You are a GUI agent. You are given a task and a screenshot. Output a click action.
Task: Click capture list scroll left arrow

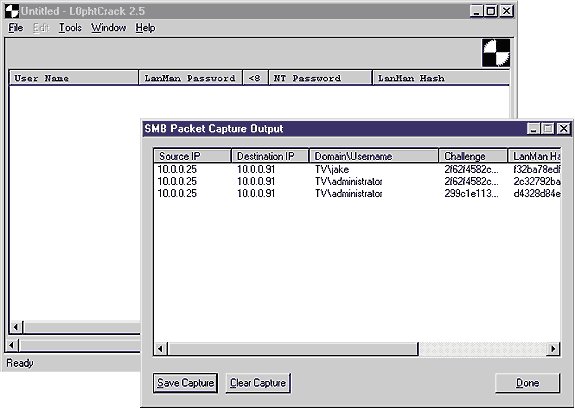coord(160,349)
